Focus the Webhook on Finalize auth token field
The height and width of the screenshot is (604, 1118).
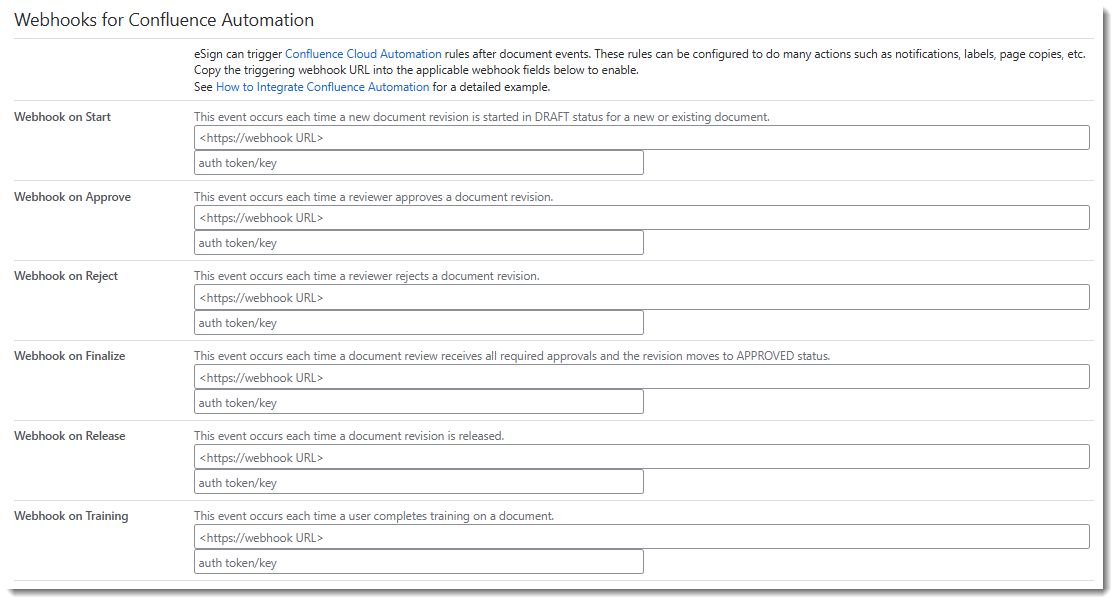[418, 403]
